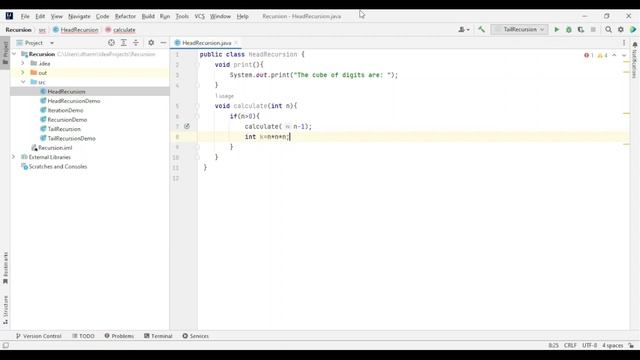The image size is (640, 360).
Task: Open the Refactor menu
Action: [x=125, y=16]
